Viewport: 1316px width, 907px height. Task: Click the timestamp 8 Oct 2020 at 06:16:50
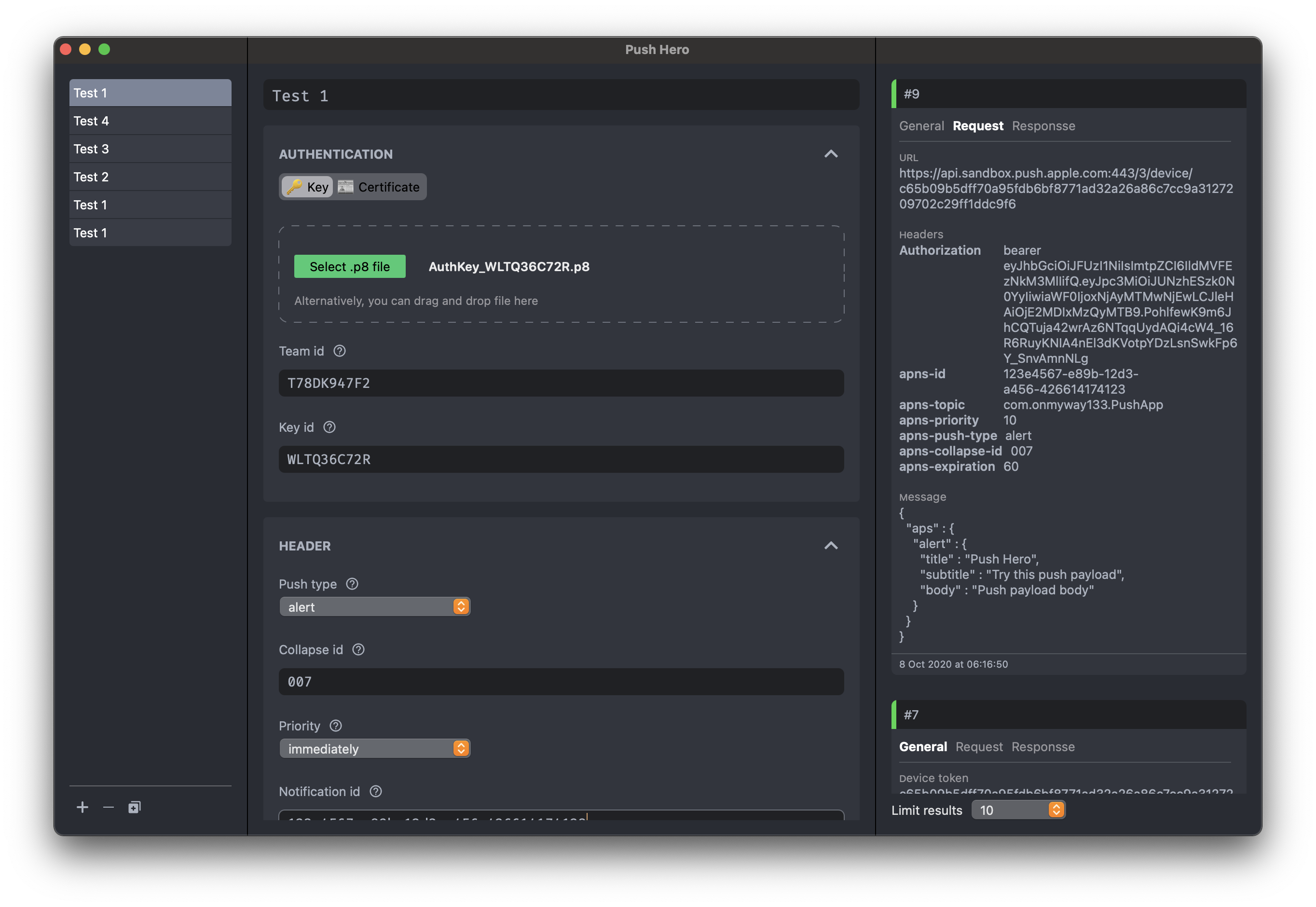click(954, 664)
